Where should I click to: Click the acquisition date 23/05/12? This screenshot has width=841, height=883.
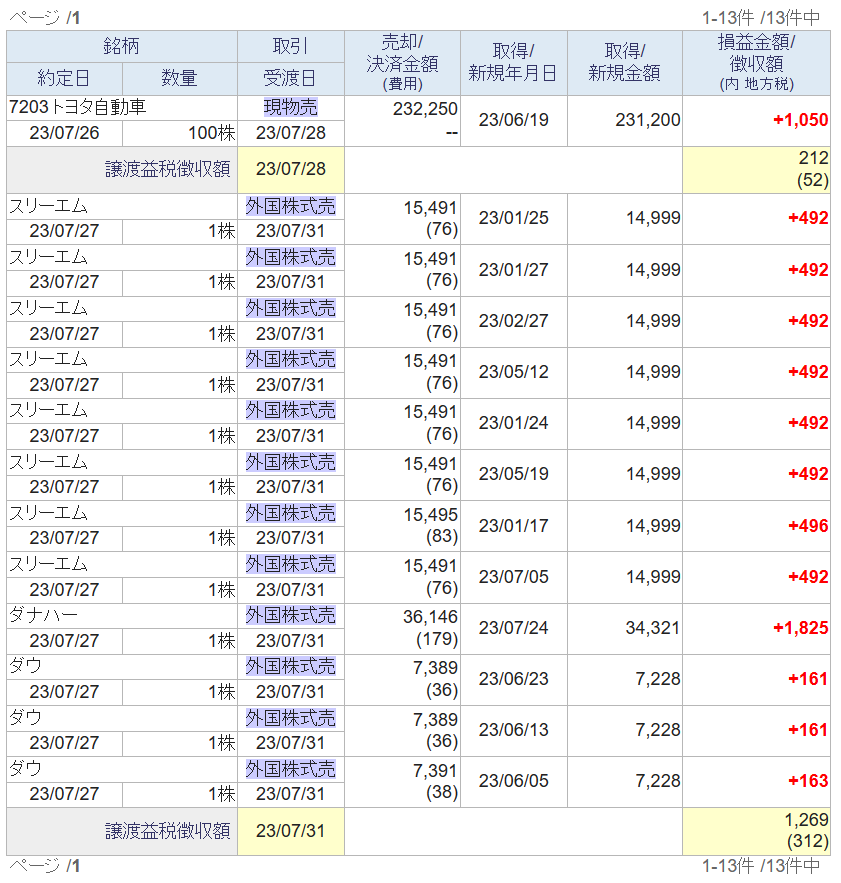513,372
